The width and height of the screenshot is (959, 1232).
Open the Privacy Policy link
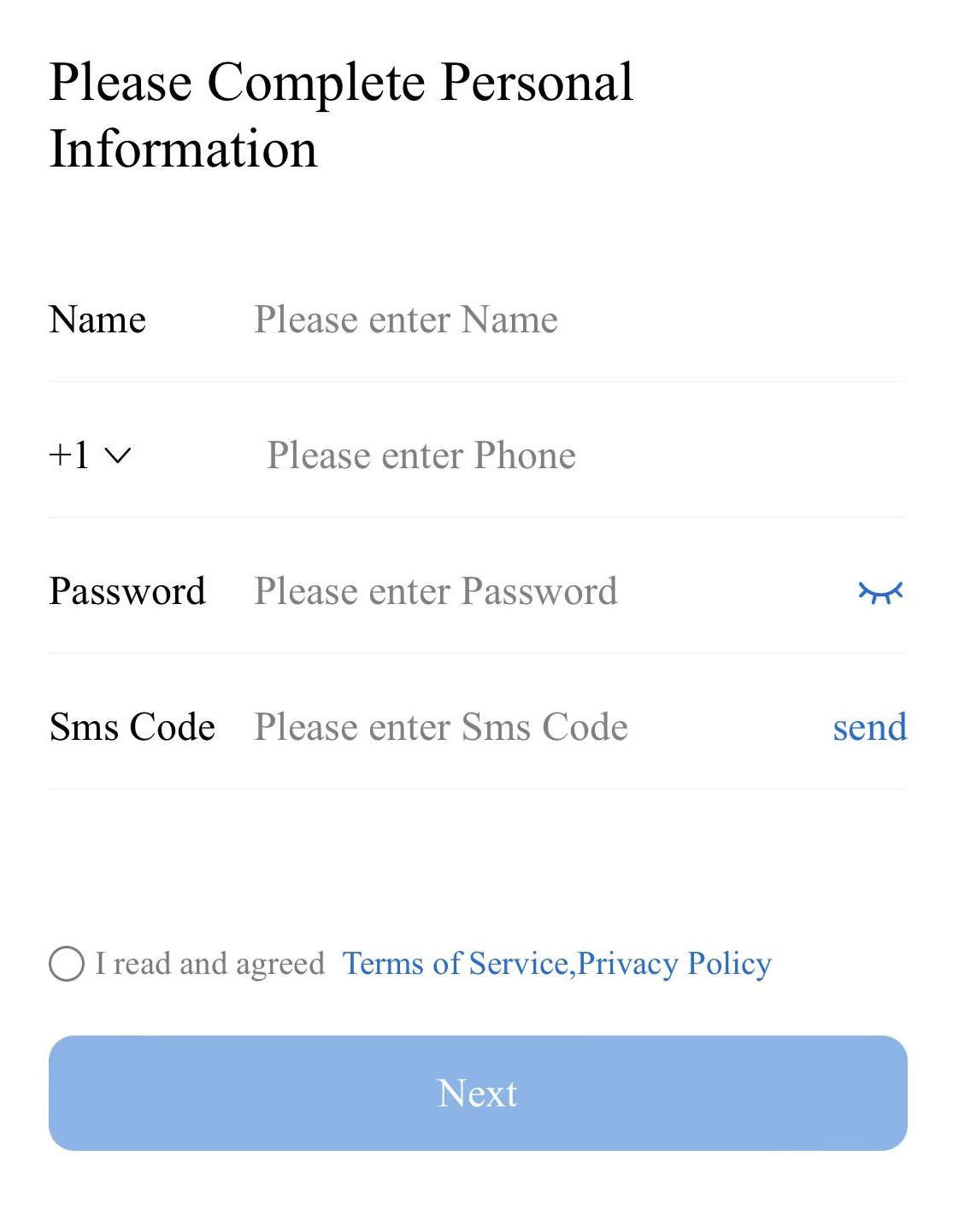[675, 964]
